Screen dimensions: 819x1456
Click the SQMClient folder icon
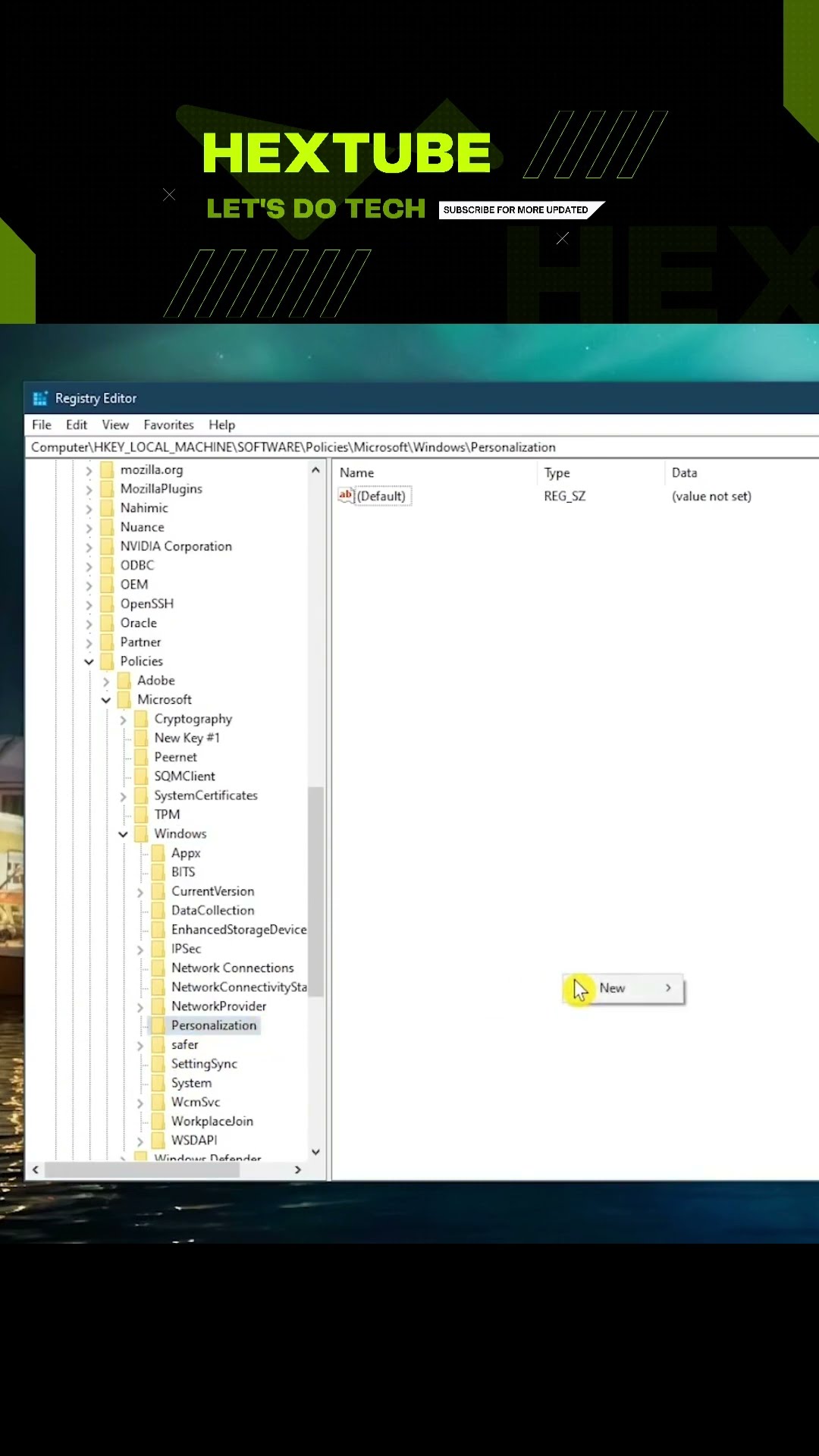[x=141, y=776]
